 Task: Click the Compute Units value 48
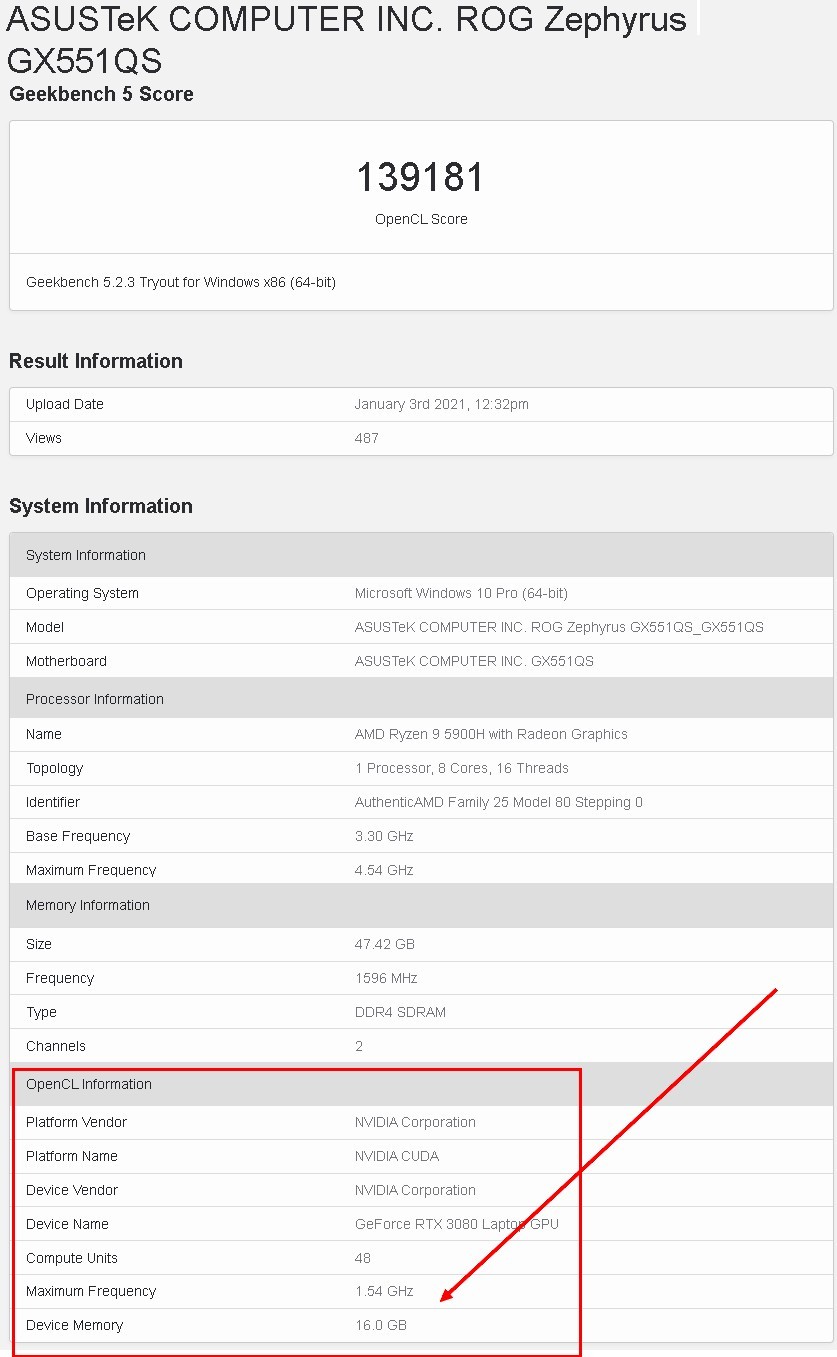pos(363,1258)
